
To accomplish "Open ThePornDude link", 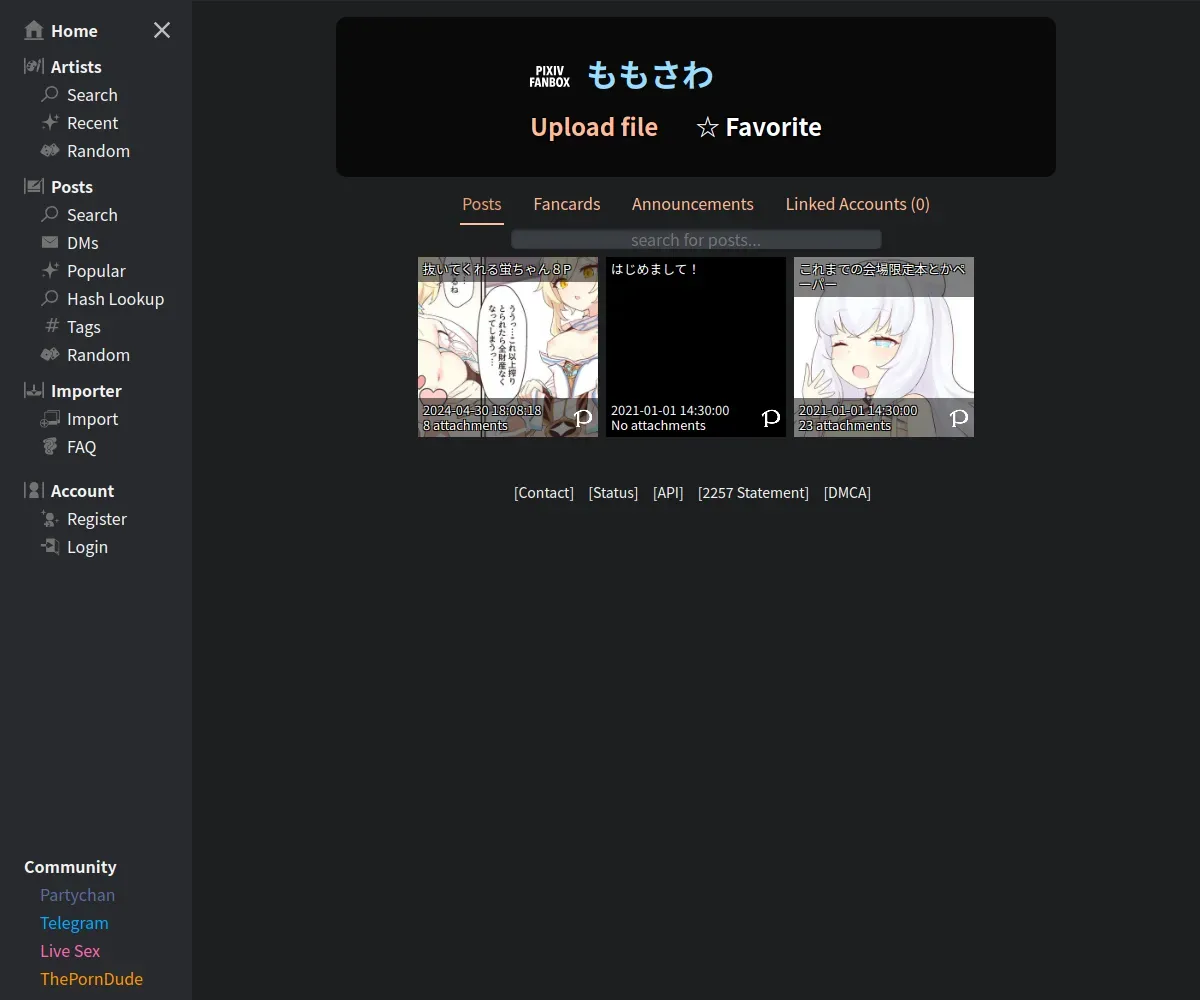I will pos(91,979).
